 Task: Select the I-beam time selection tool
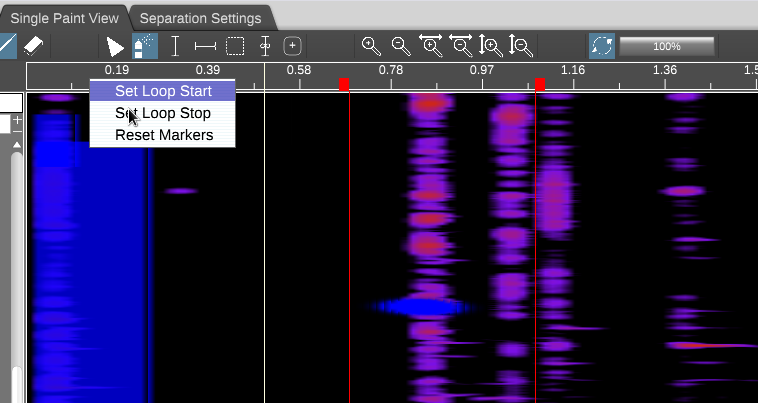[x=175, y=46]
